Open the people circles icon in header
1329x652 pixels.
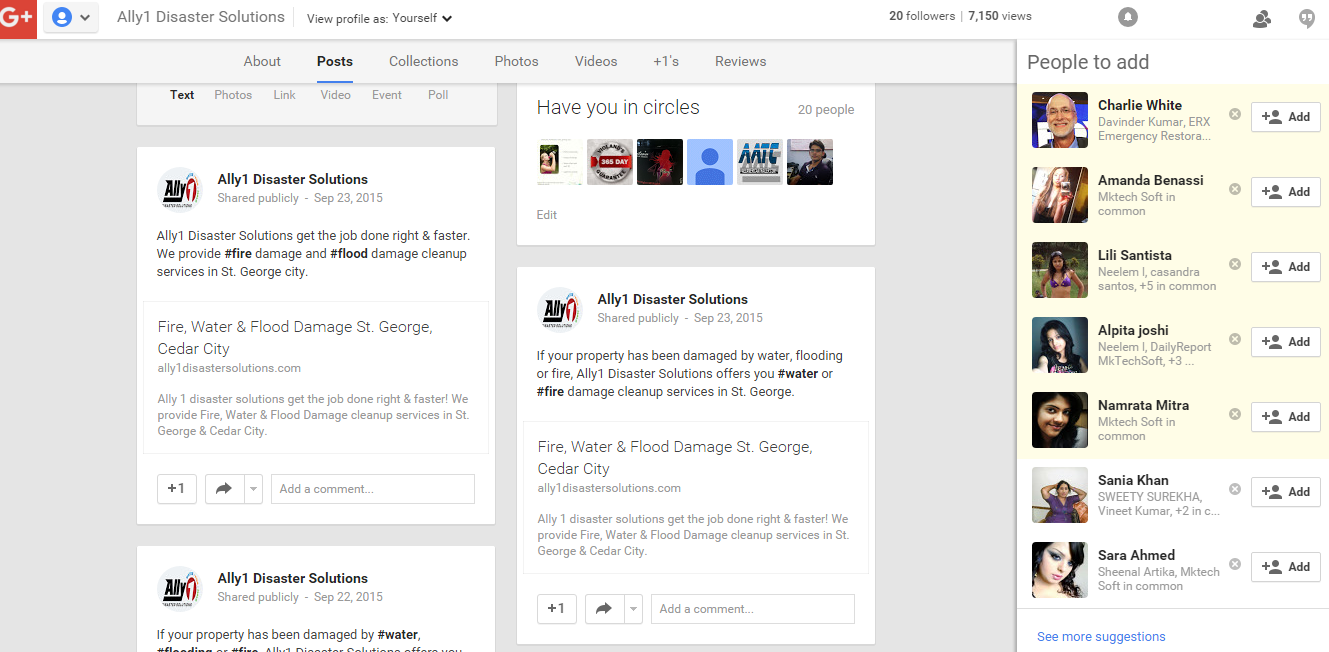tap(1262, 18)
